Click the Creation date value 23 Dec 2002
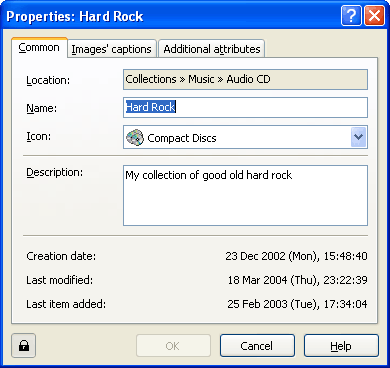Viewport: 390px width, 368px height. tap(296, 256)
